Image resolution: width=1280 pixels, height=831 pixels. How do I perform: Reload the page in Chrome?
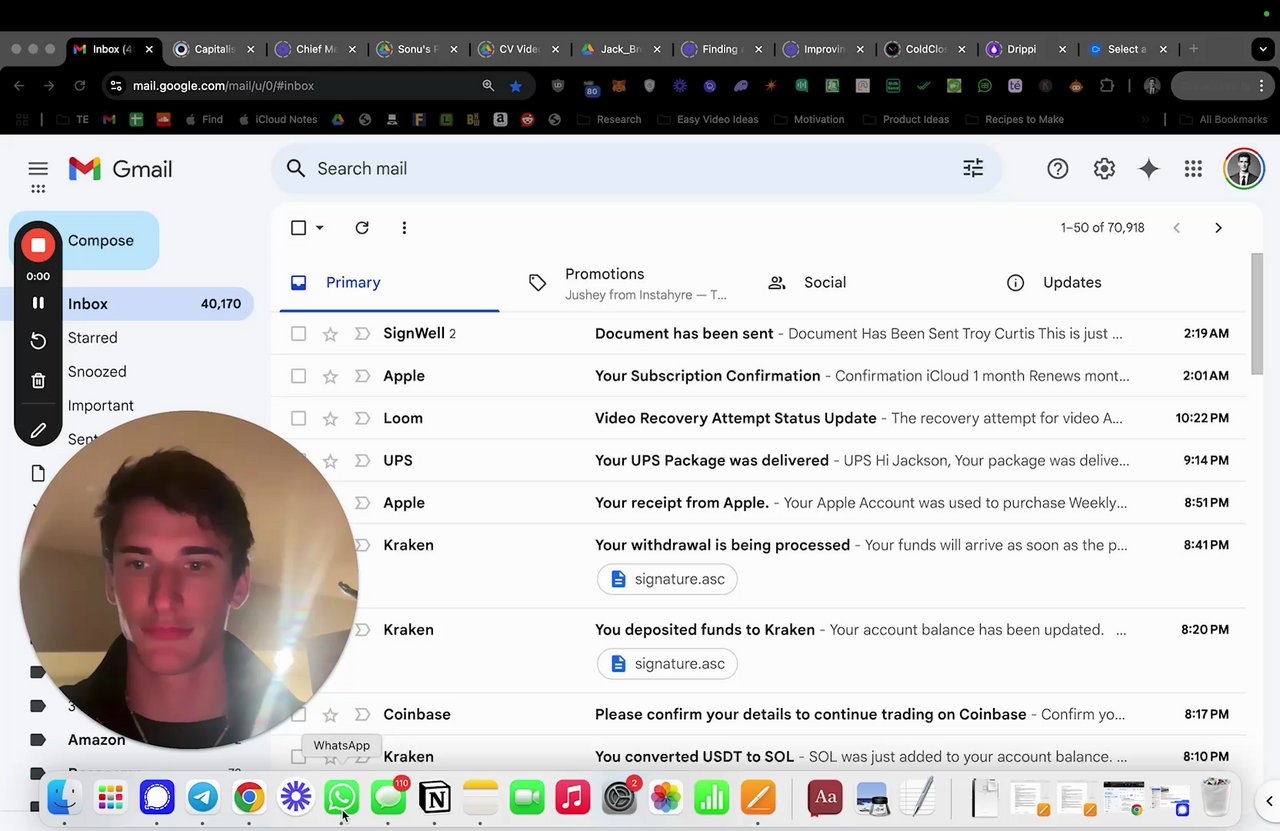(79, 86)
